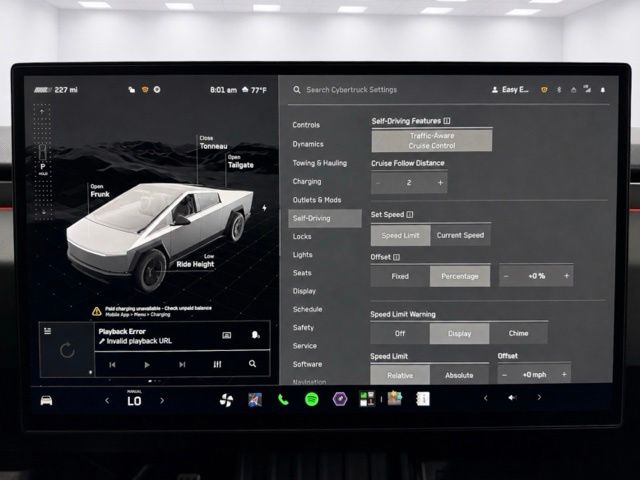The height and width of the screenshot is (480, 640).
Task: Open the Dynamics settings menu
Action: point(308,144)
